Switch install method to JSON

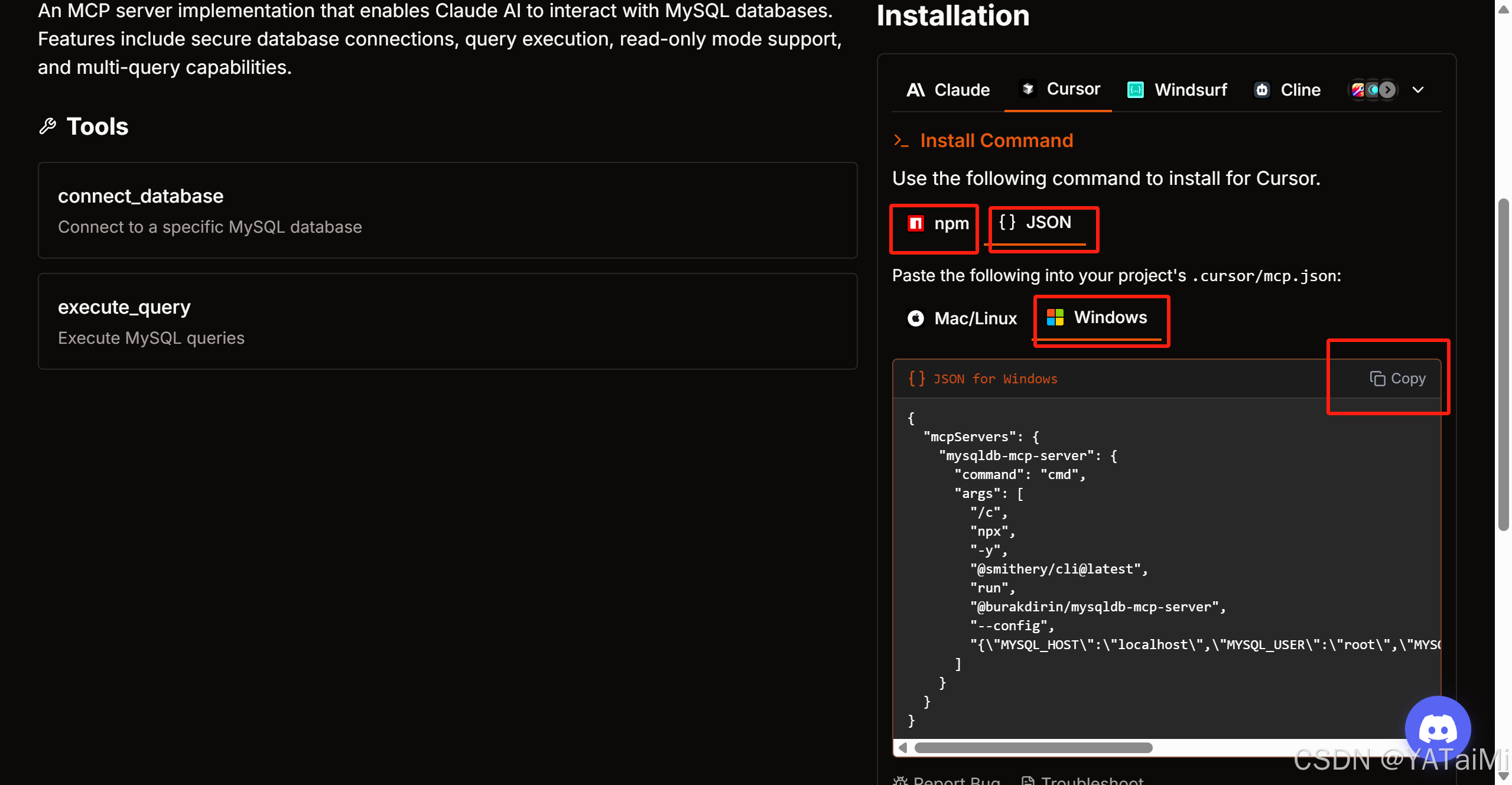click(x=1035, y=223)
